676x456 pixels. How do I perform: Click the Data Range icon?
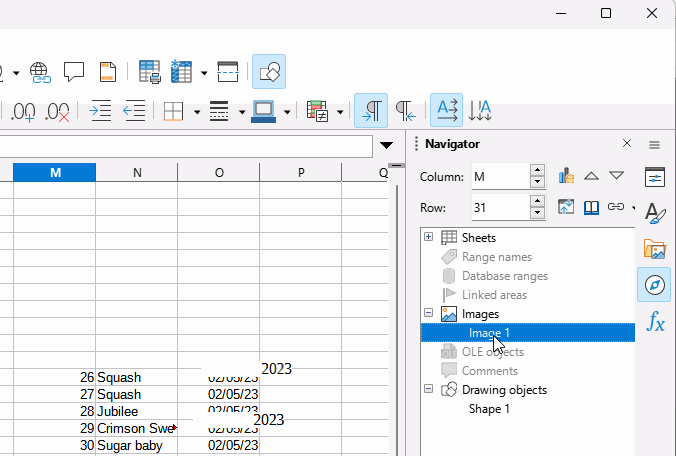click(x=566, y=175)
